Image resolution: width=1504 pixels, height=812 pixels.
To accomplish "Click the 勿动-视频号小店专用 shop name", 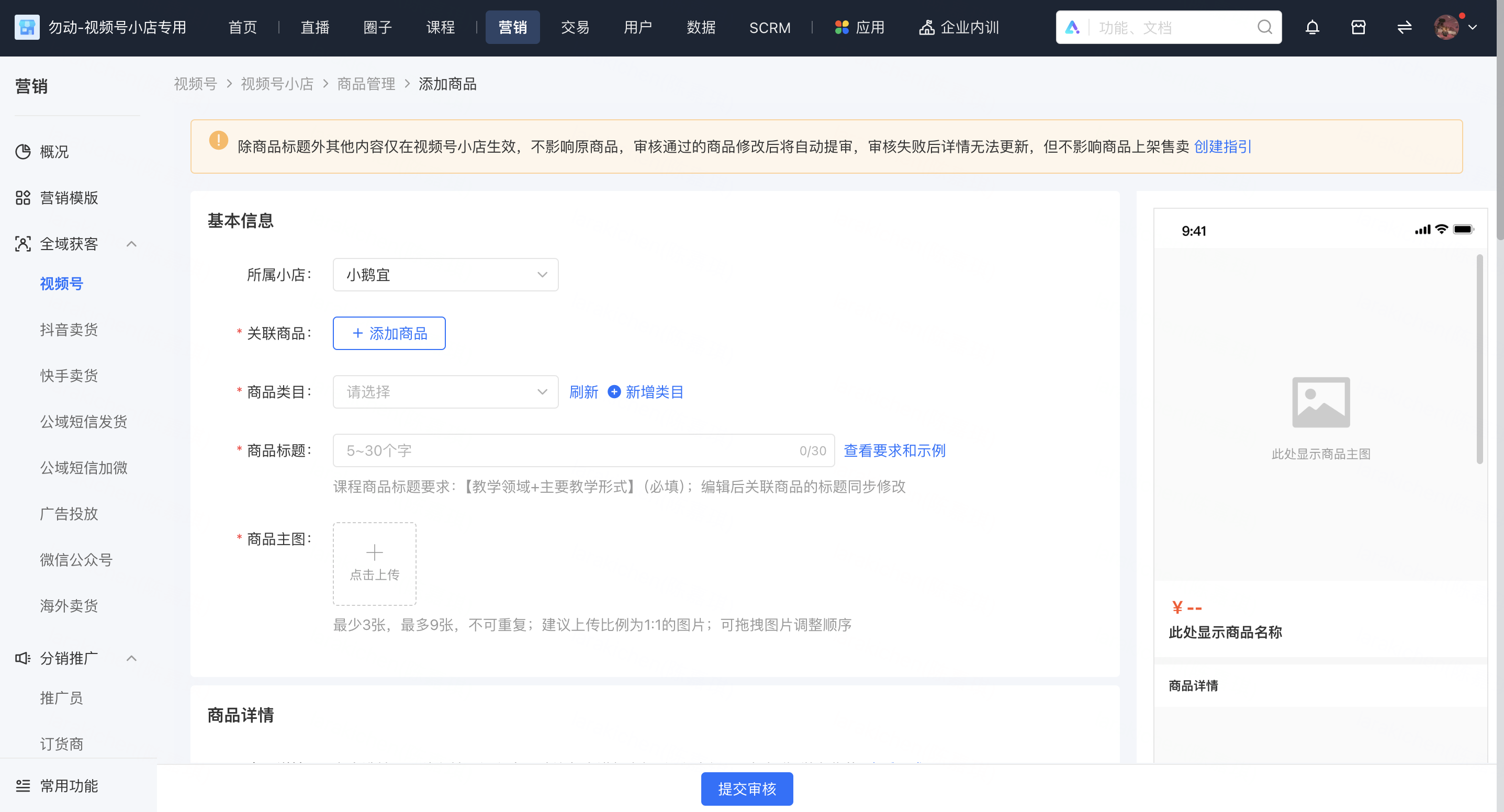I will tap(117, 27).
